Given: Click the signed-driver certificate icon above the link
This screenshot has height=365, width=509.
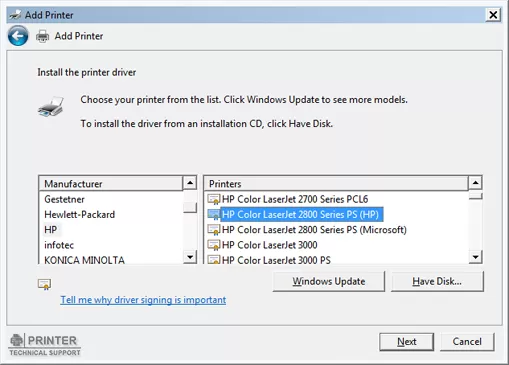Looking at the screenshot, I should click(44, 284).
